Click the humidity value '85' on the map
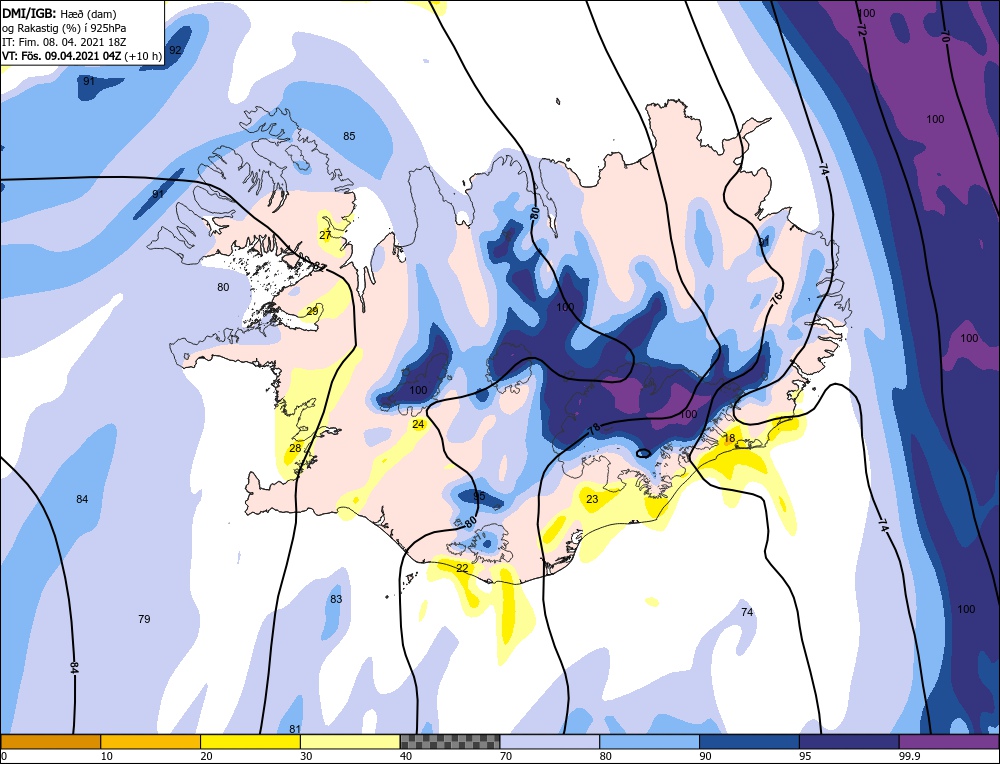This screenshot has width=1000, height=764. tap(349, 136)
